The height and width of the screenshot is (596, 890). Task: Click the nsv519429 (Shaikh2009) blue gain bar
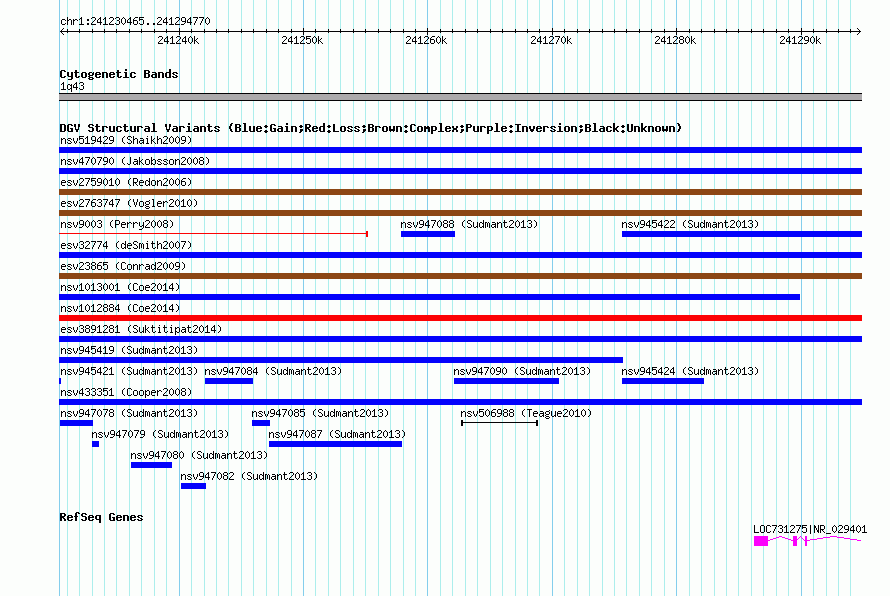coord(460,150)
